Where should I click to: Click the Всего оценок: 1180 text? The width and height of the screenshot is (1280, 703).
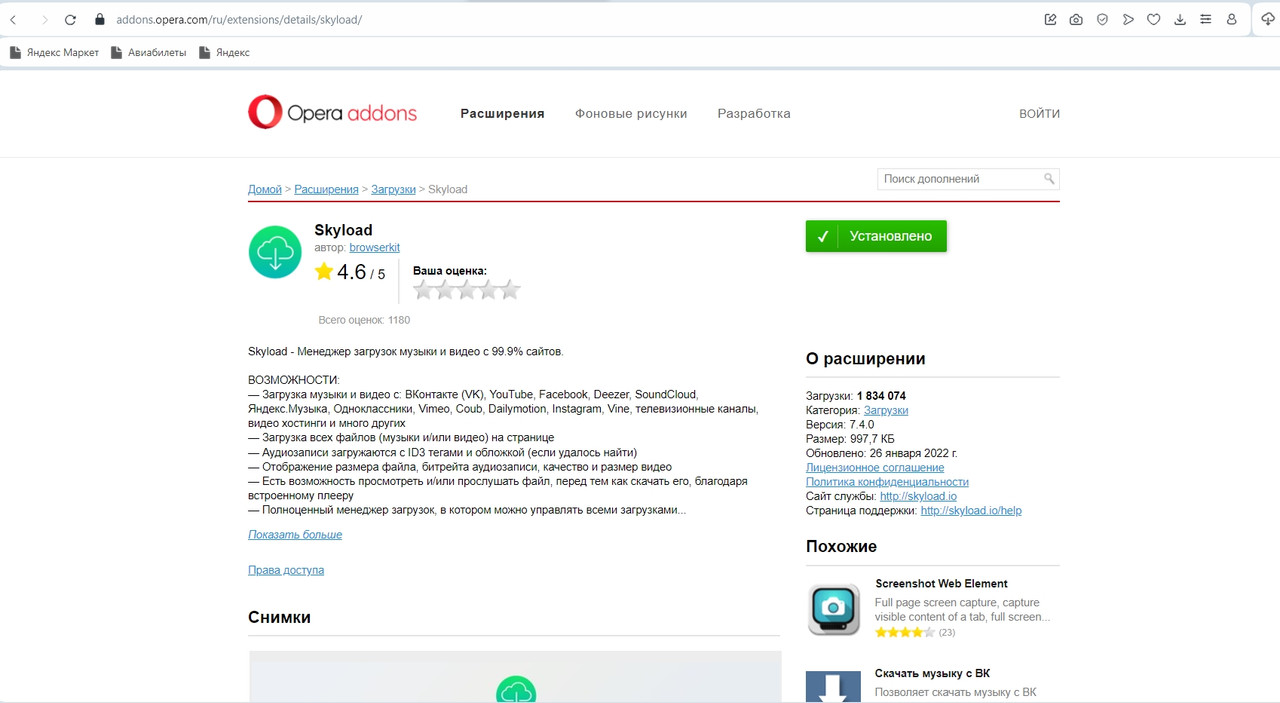[364, 320]
